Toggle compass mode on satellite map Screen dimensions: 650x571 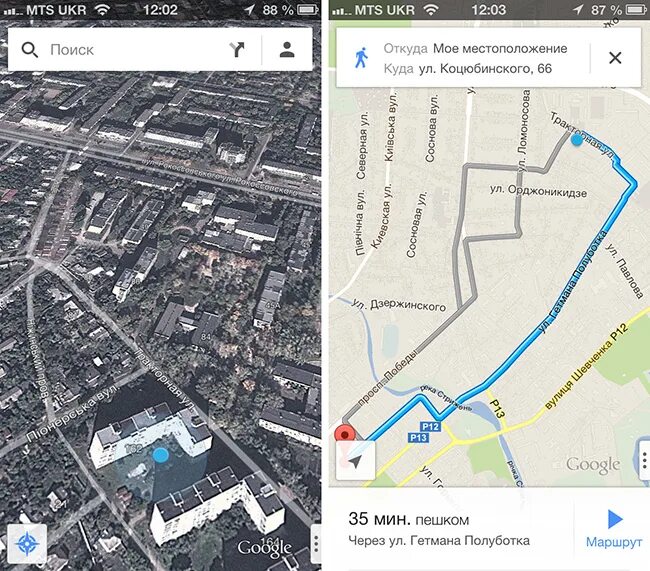[x=27, y=543]
